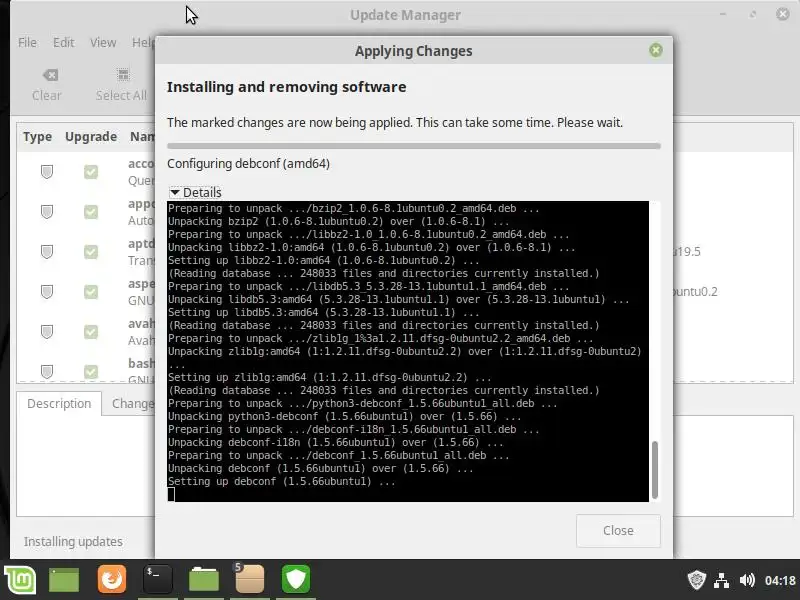The height and width of the screenshot is (600, 800).
Task: Open the File menu
Action: pos(27,42)
